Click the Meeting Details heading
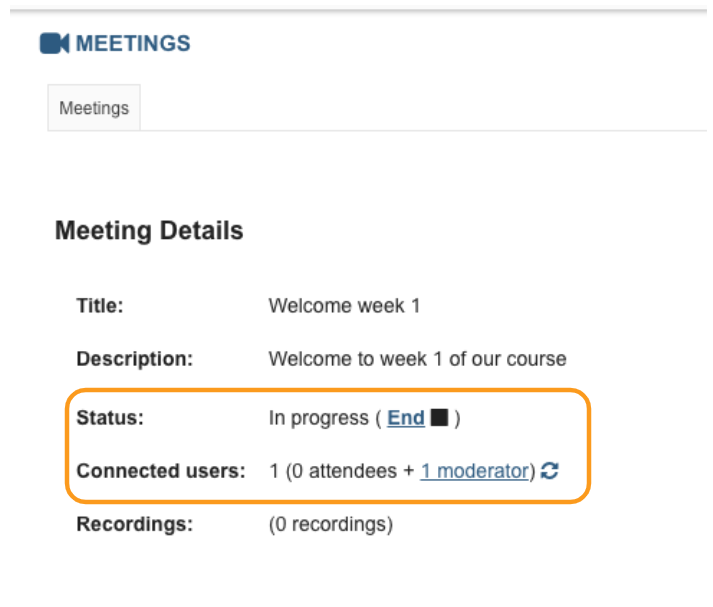The height and width of the screenshot is (607, 713). [149, 231]
